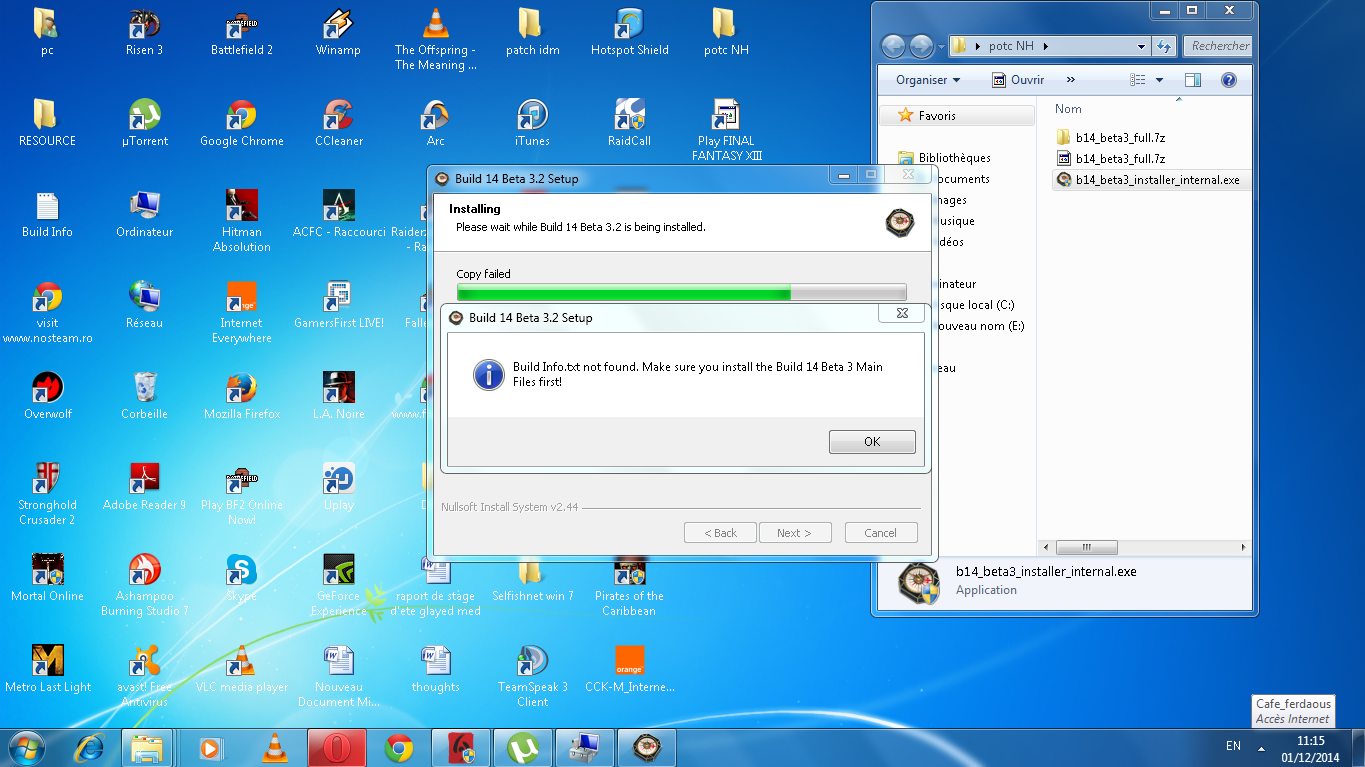Open Overwolf desktop shortcut
Viewport: 1365px width, 767px height.
point(47,397)
